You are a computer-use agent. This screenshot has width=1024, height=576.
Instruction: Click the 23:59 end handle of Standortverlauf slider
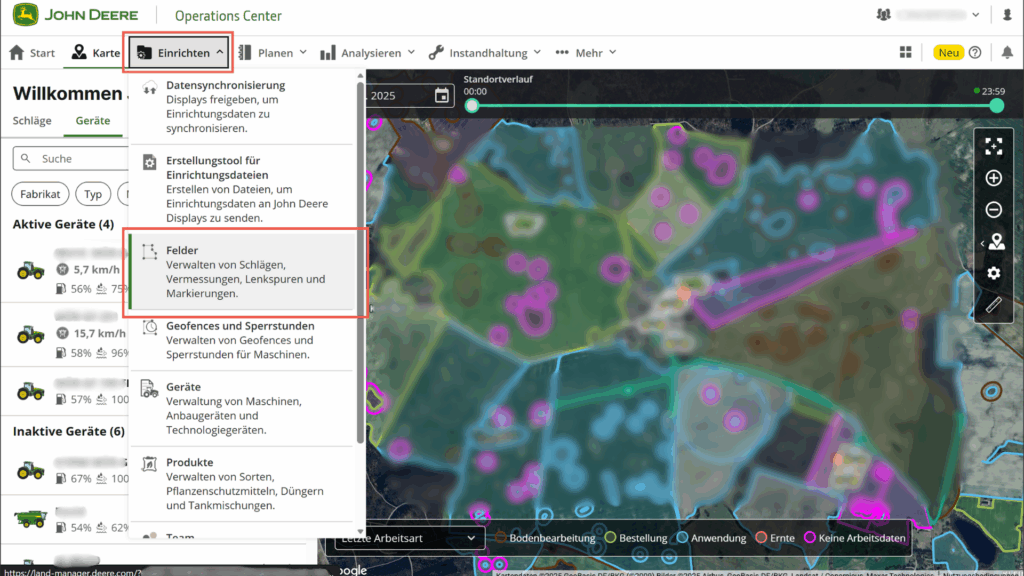(994, 105)
